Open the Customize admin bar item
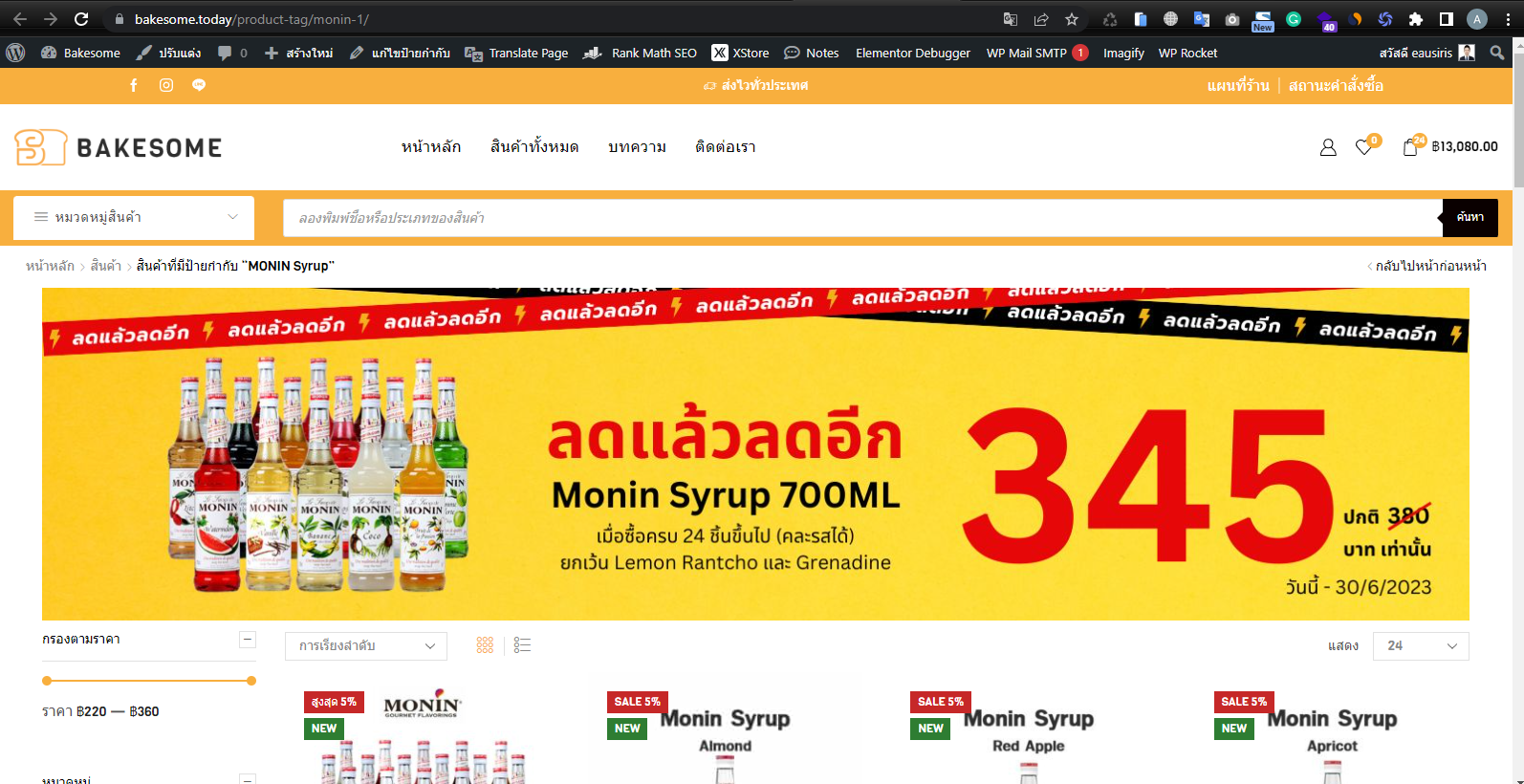Screen dimensions: 1524x784 [x=168, y=53]
